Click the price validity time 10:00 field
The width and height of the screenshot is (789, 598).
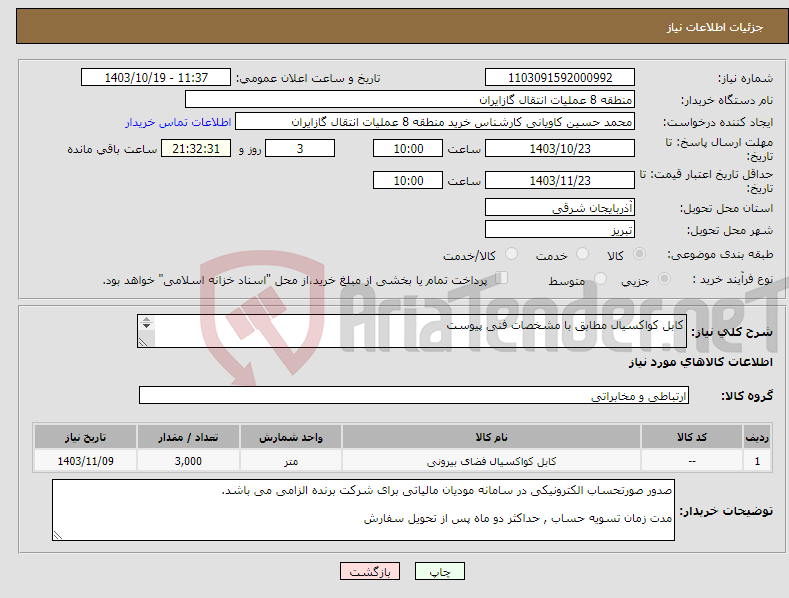408,180
